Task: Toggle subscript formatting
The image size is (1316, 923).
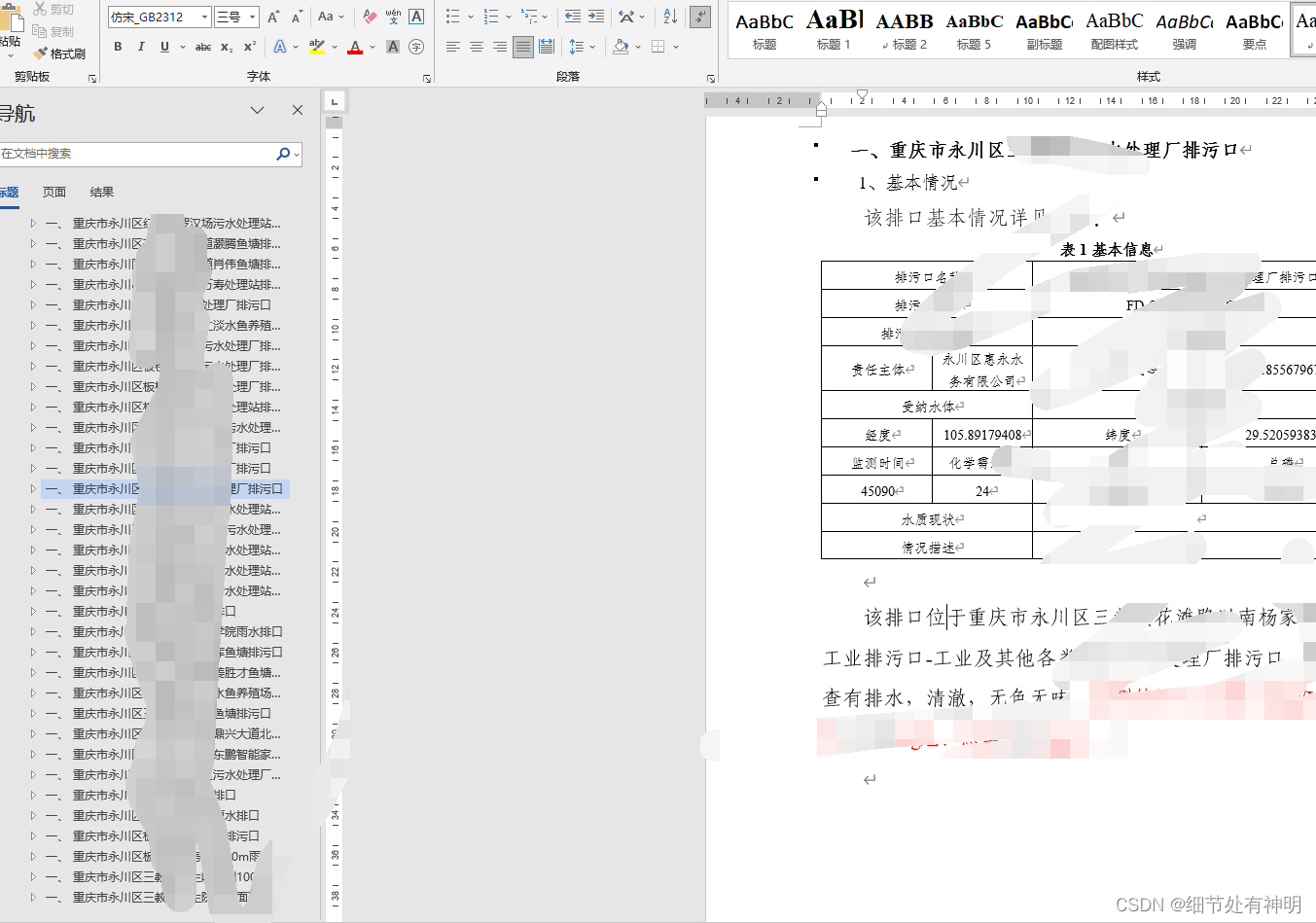Action: click(x=227, y=46)
